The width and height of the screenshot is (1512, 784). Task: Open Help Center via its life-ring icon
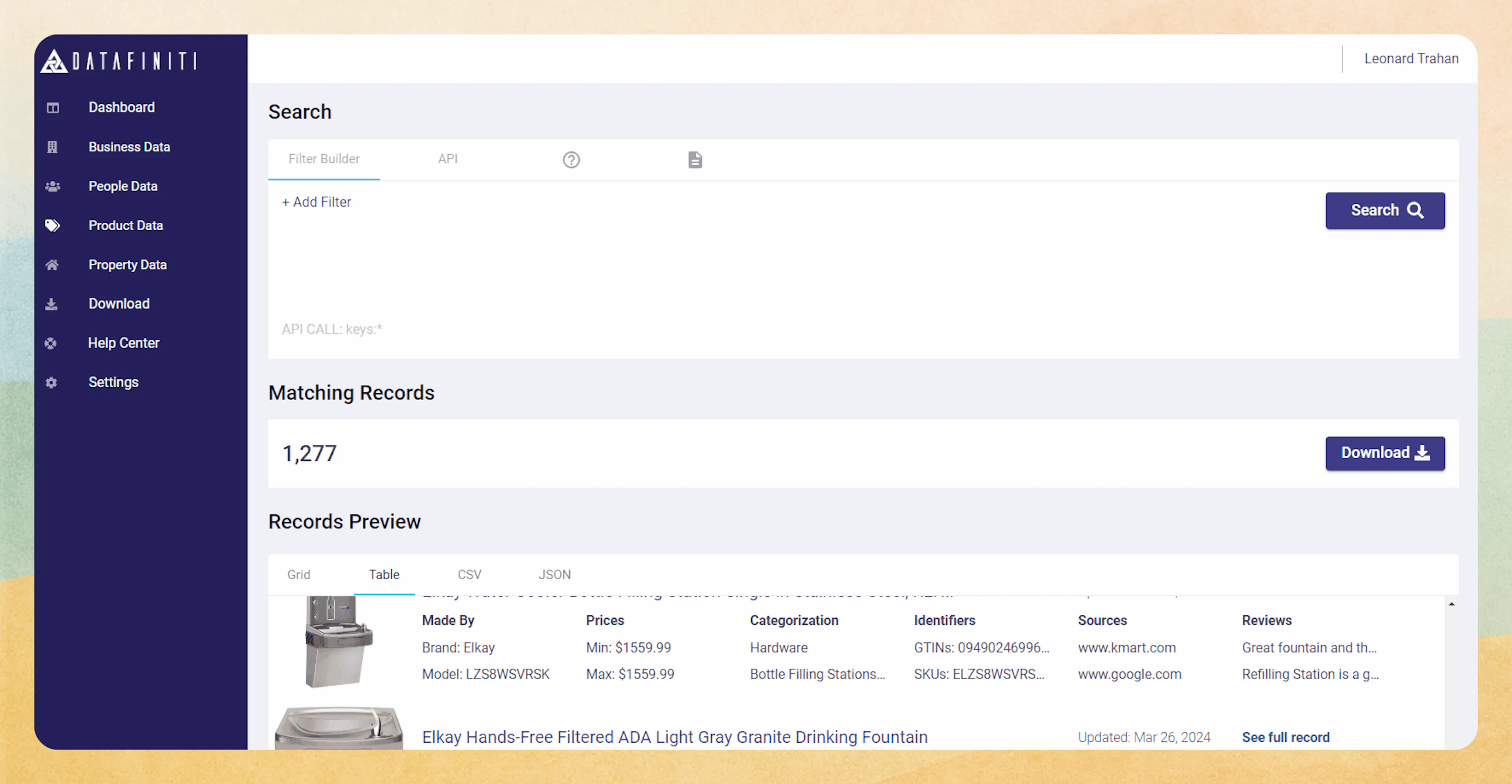(52, 343)
